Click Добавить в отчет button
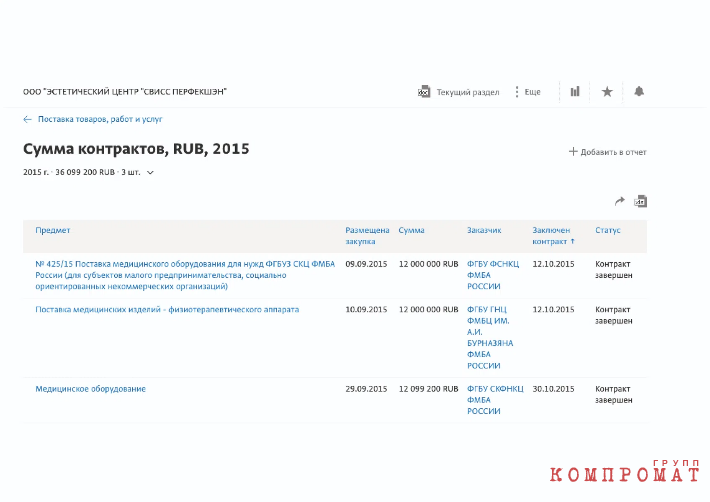This screenshot has width=710, height=502. [607, 152]
